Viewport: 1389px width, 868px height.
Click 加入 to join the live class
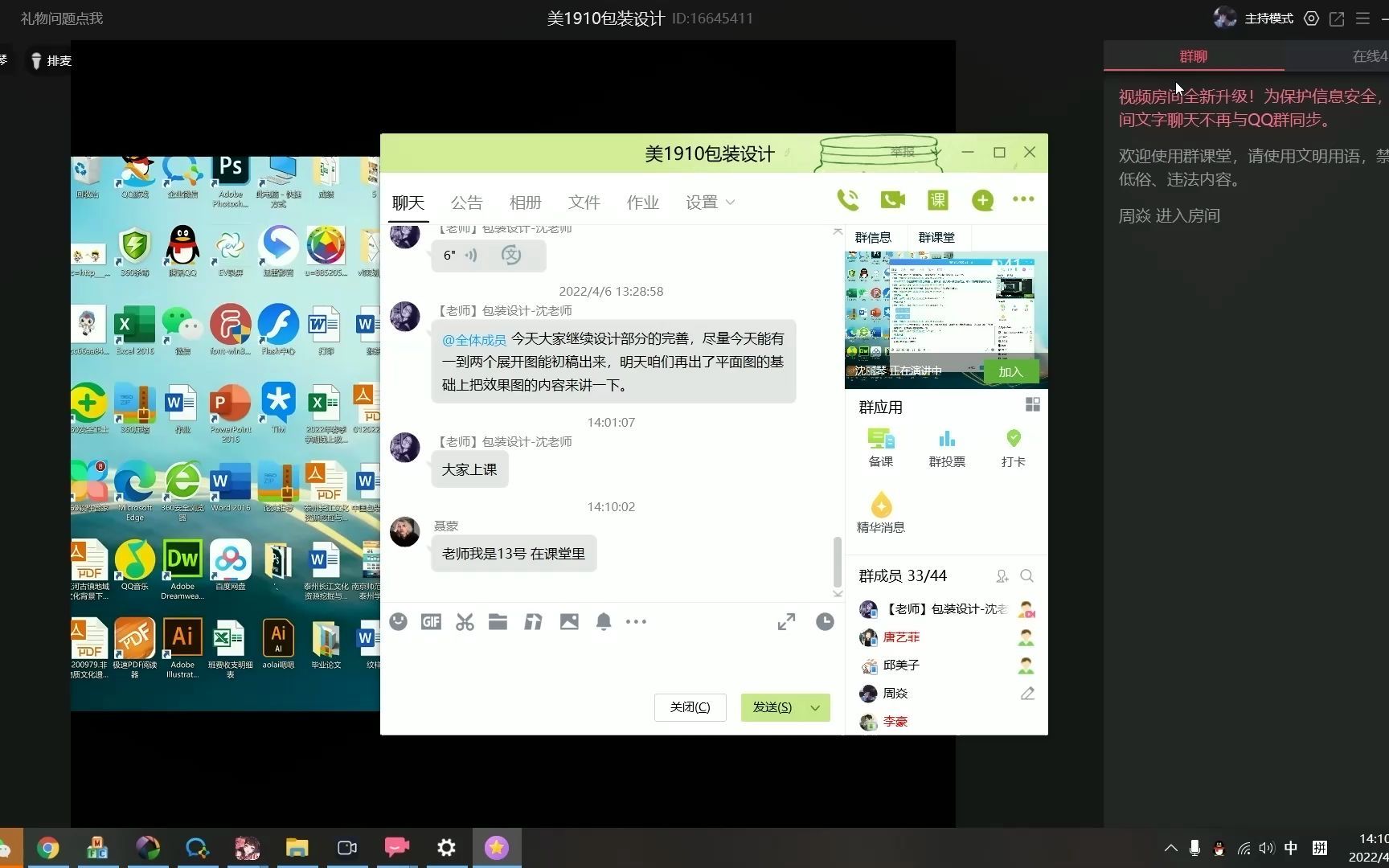[1010, 371]
